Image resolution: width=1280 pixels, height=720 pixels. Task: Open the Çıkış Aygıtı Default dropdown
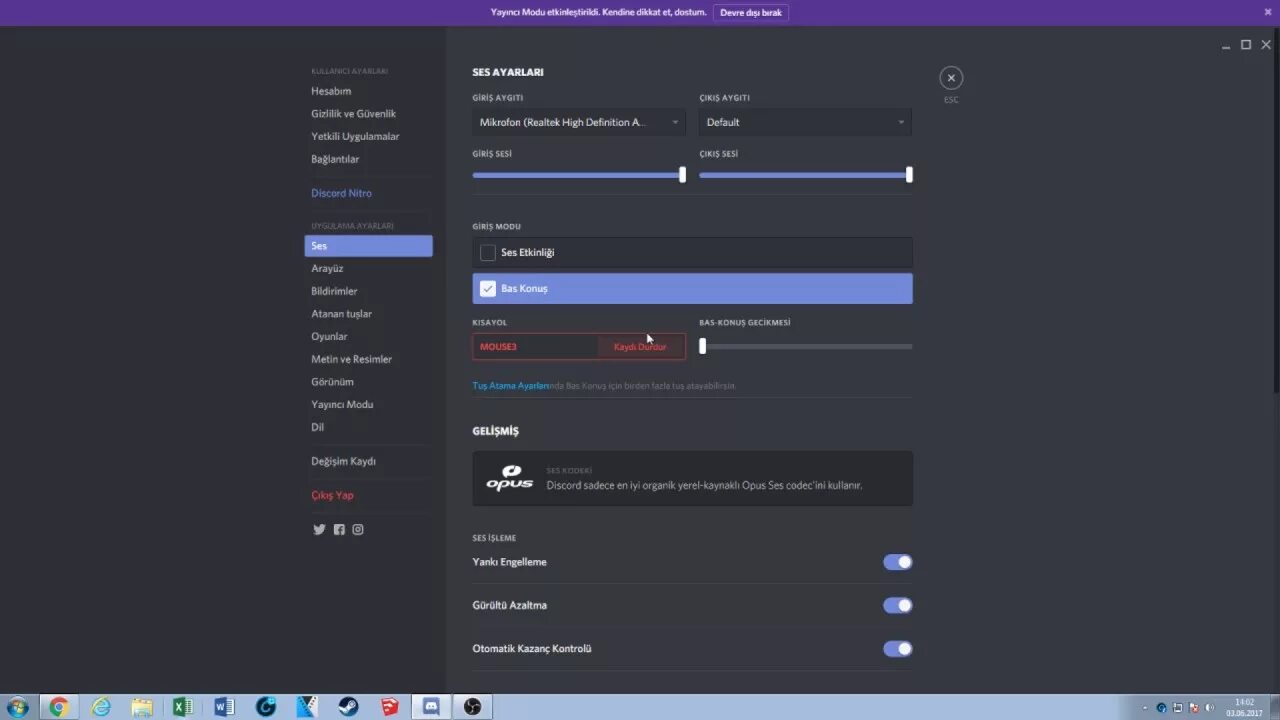(805, 122)
